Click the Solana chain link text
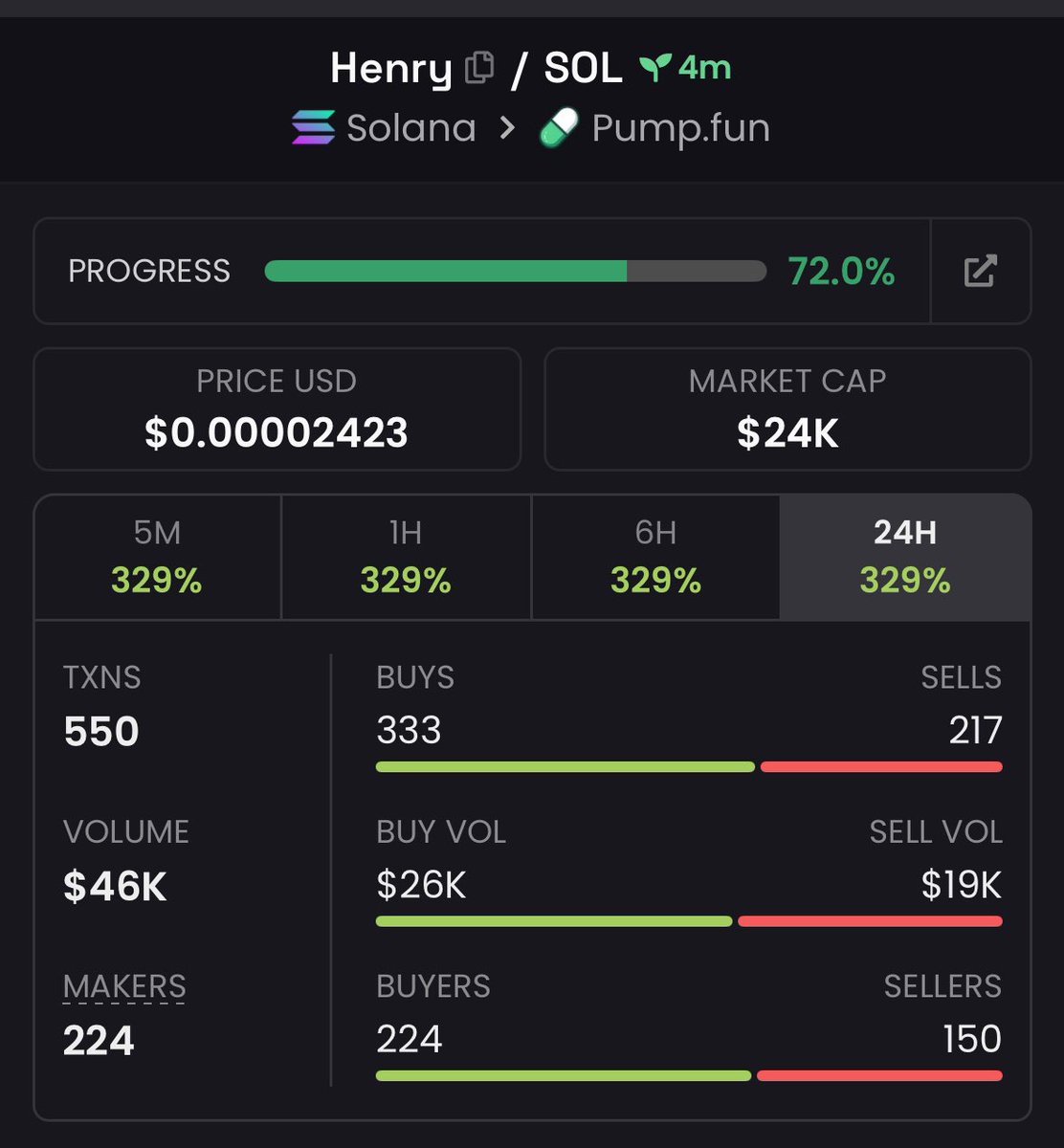The height and width of the screenshot is (1148, 1064). [x=410, y=128]
